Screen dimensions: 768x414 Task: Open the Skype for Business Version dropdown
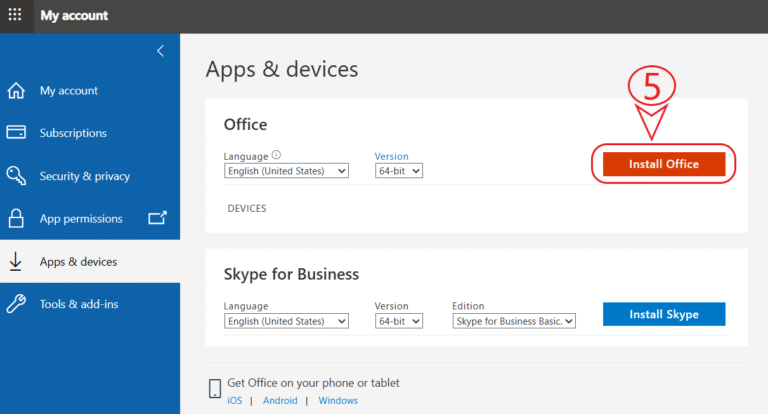[x=399, y=321]
